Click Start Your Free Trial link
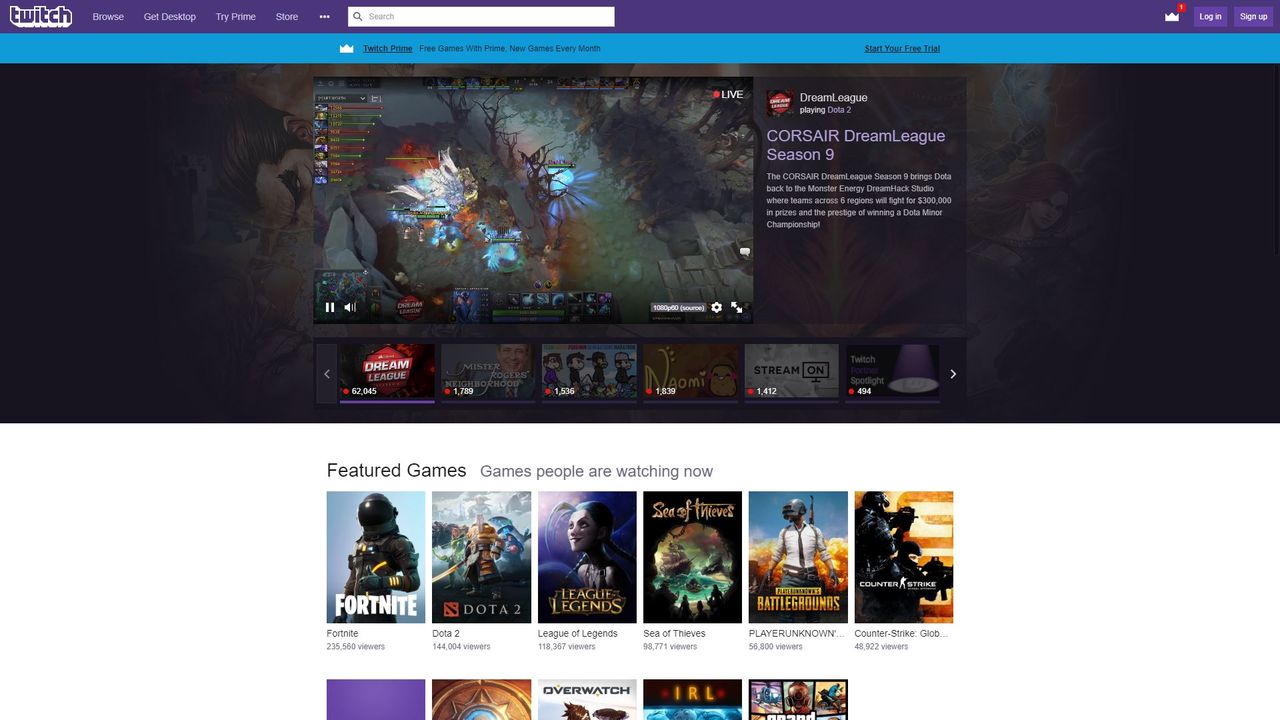 902,48
